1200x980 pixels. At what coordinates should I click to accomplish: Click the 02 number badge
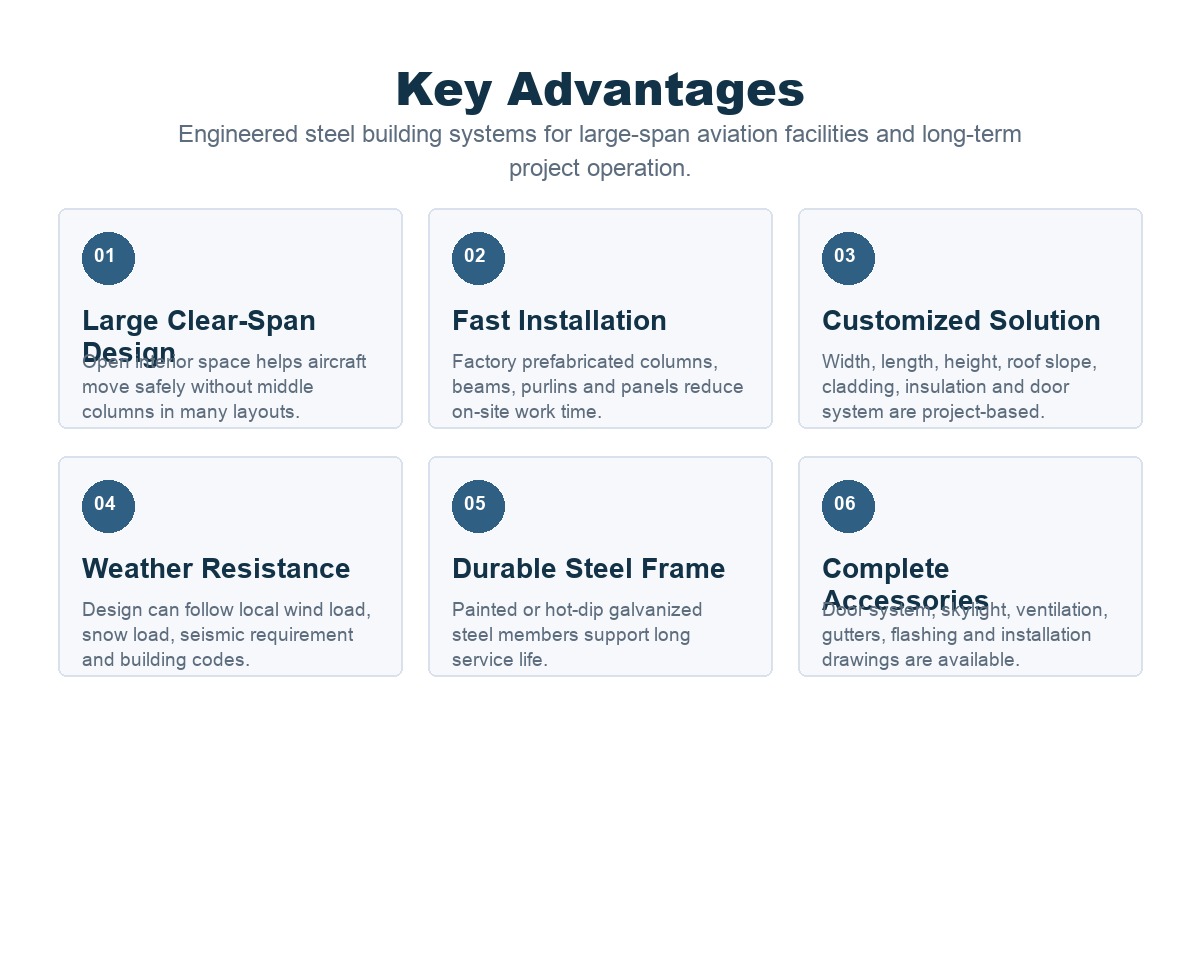(478, 258)
